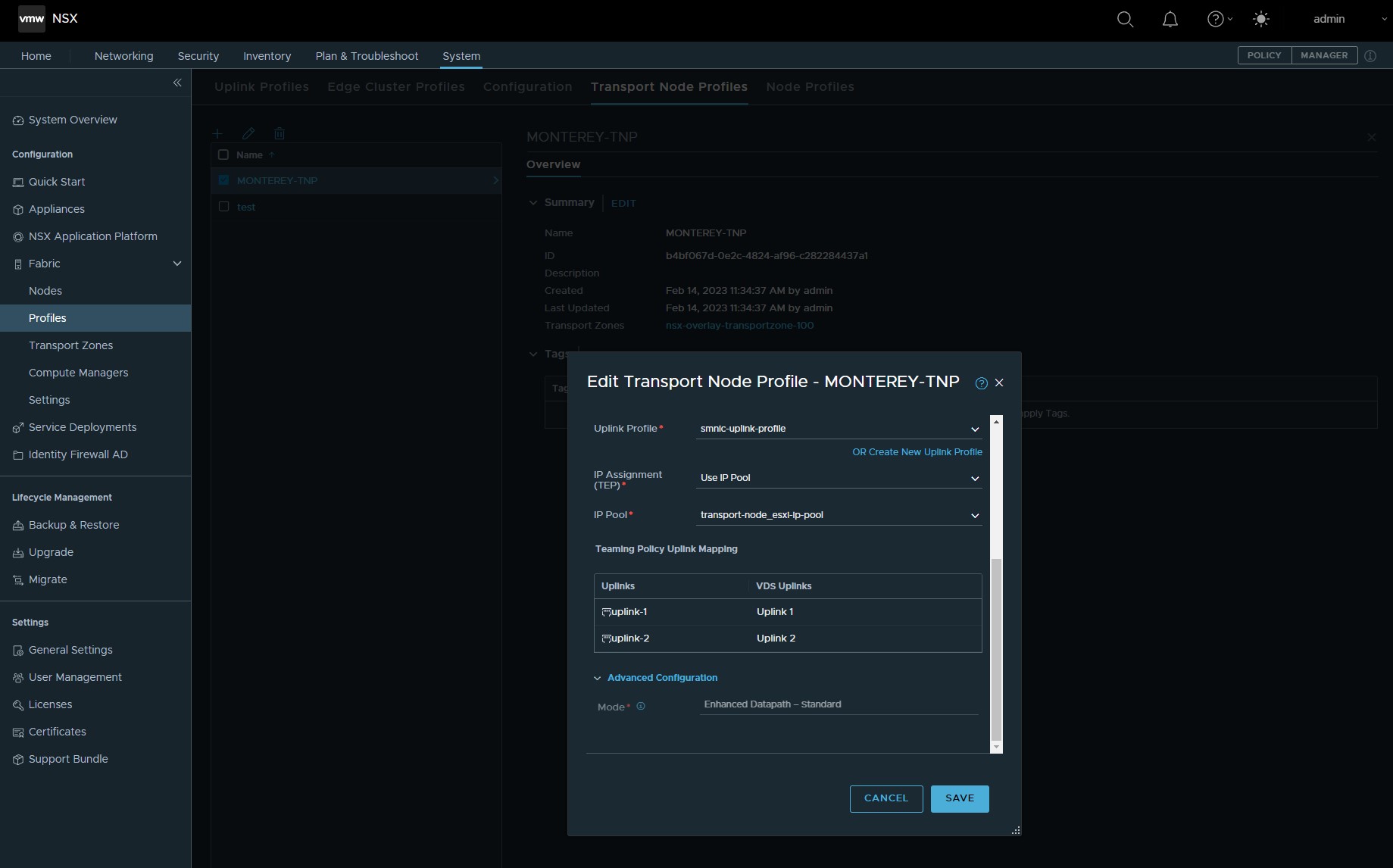Switch to Policy mode

(x=1263, y=55)
